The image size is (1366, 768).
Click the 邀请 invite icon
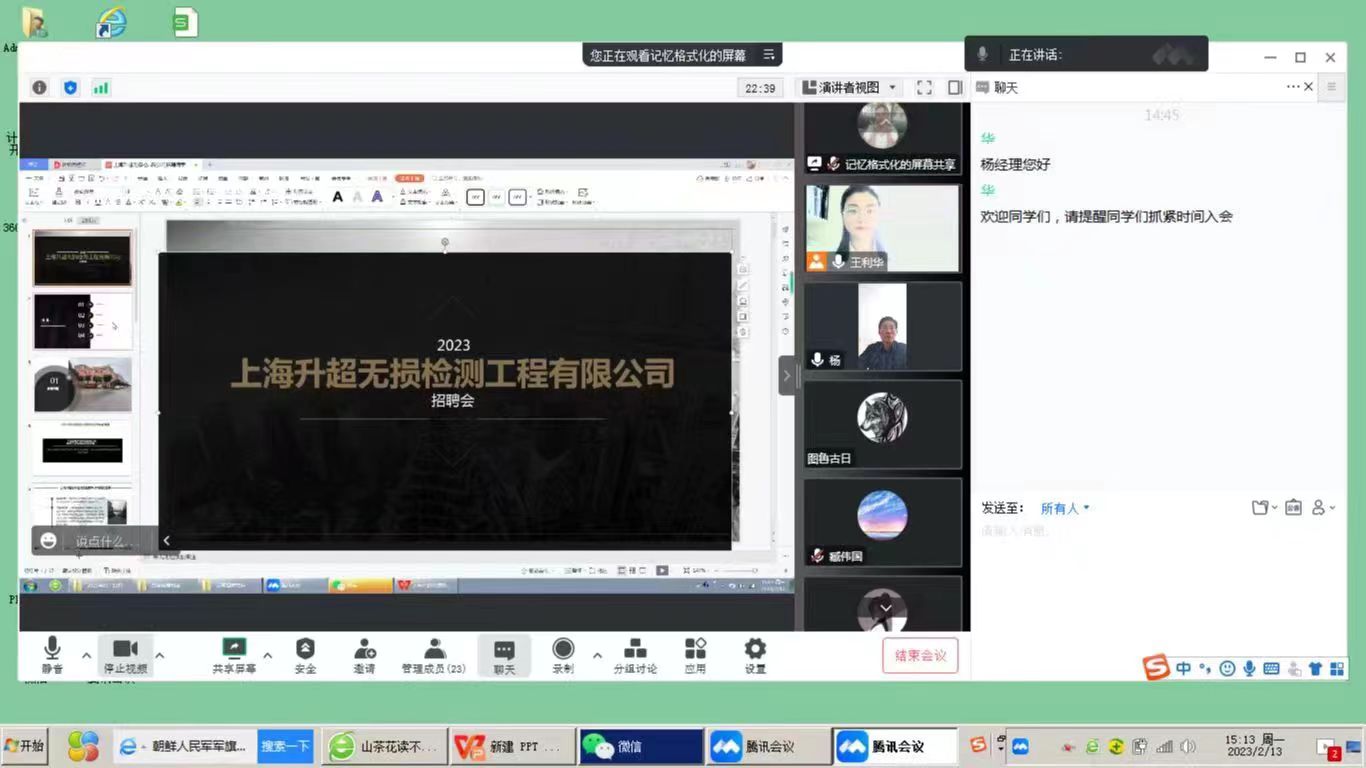tap(365, 655)
